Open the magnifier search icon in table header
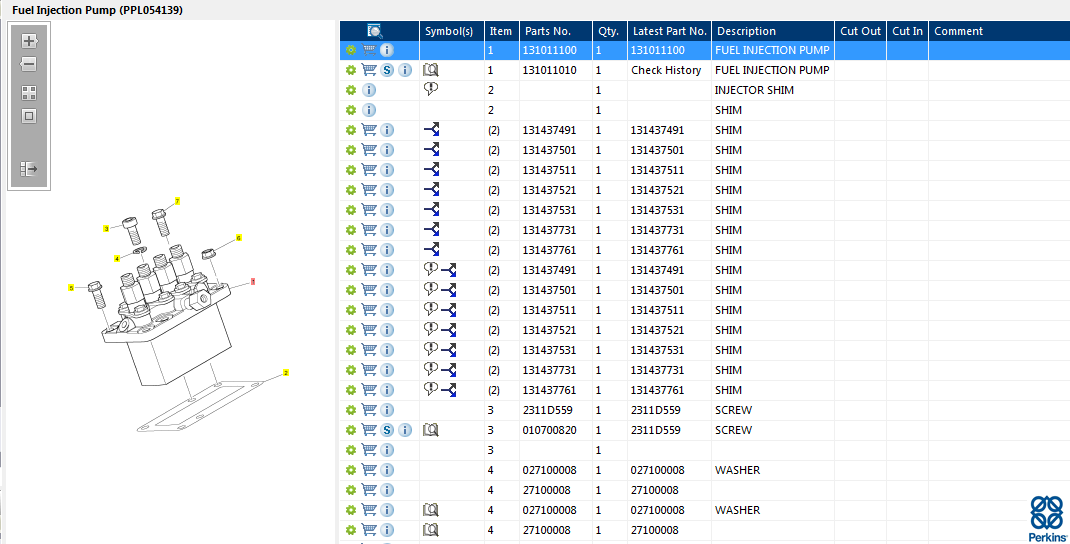Viewport: 1070px width, 544px height. click(375, 31)
